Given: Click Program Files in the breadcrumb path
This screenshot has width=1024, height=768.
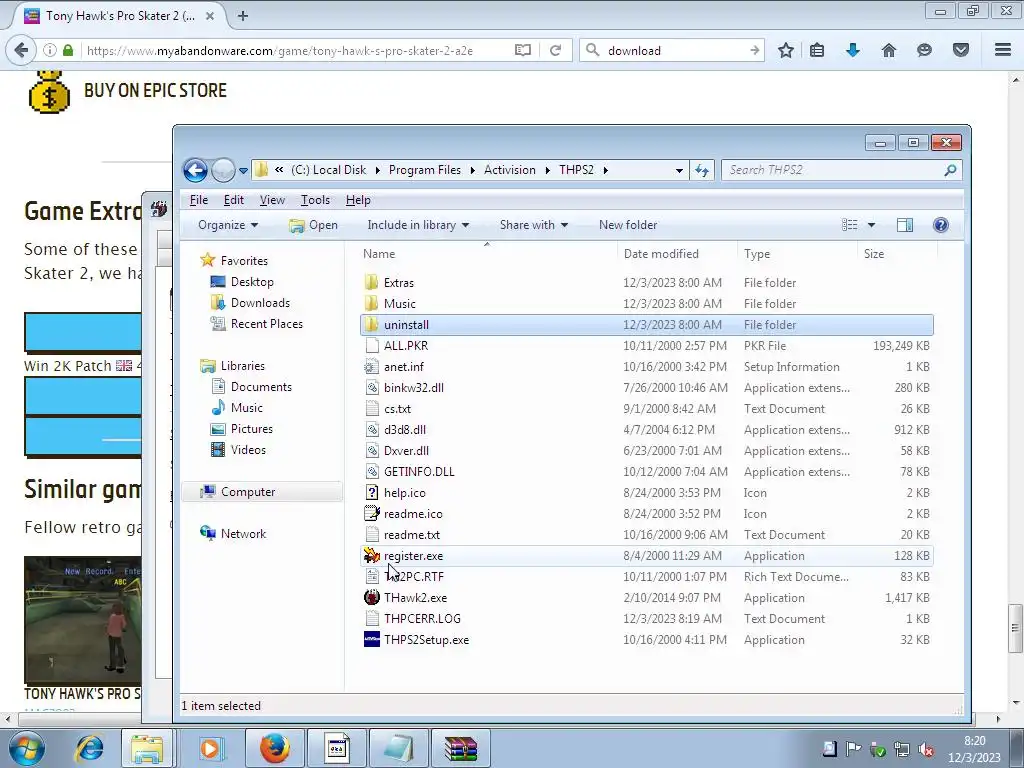Looking at the screenshot, I should point(424,170).
